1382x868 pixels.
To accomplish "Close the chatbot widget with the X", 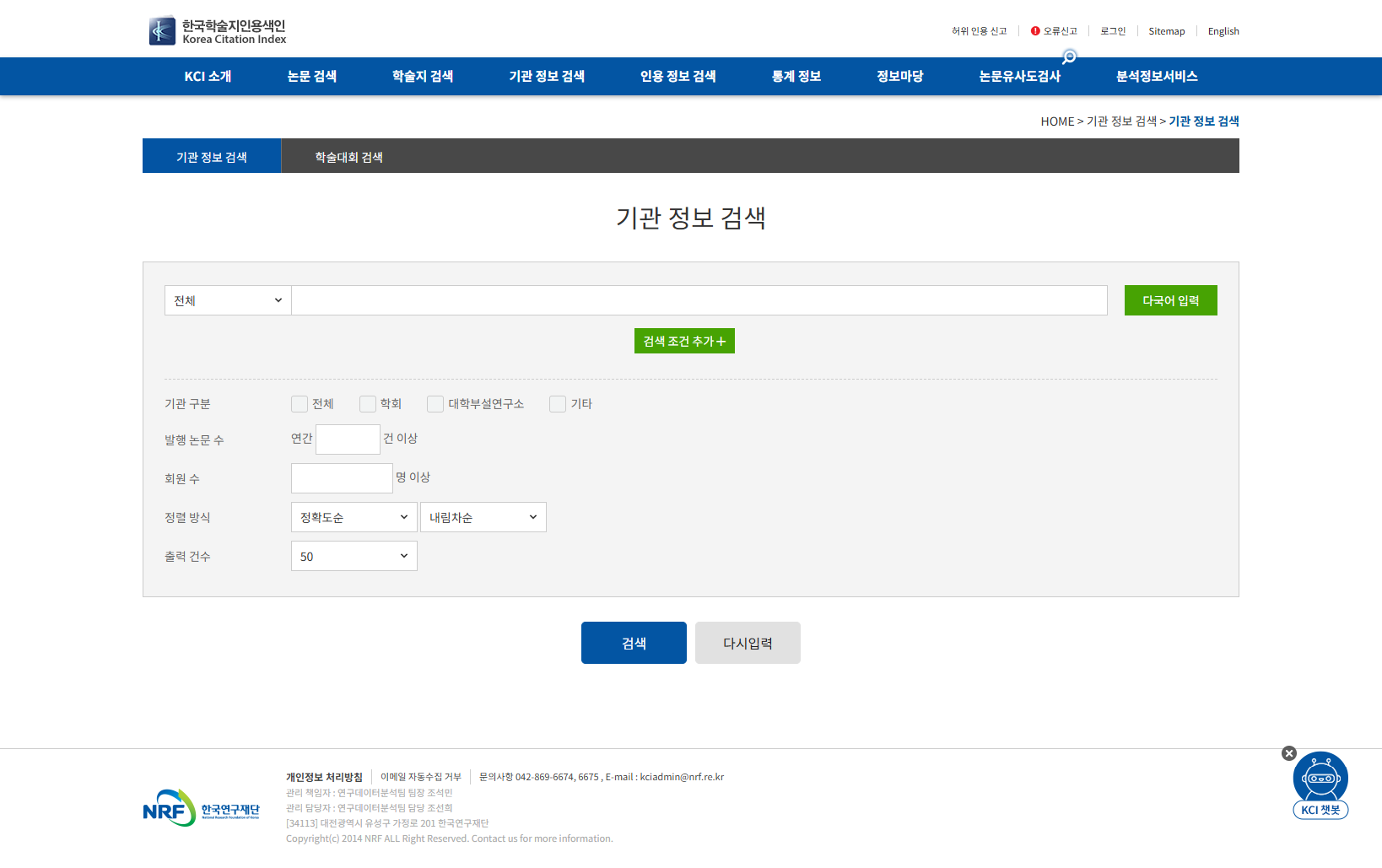I will [x=1288, y=753].
